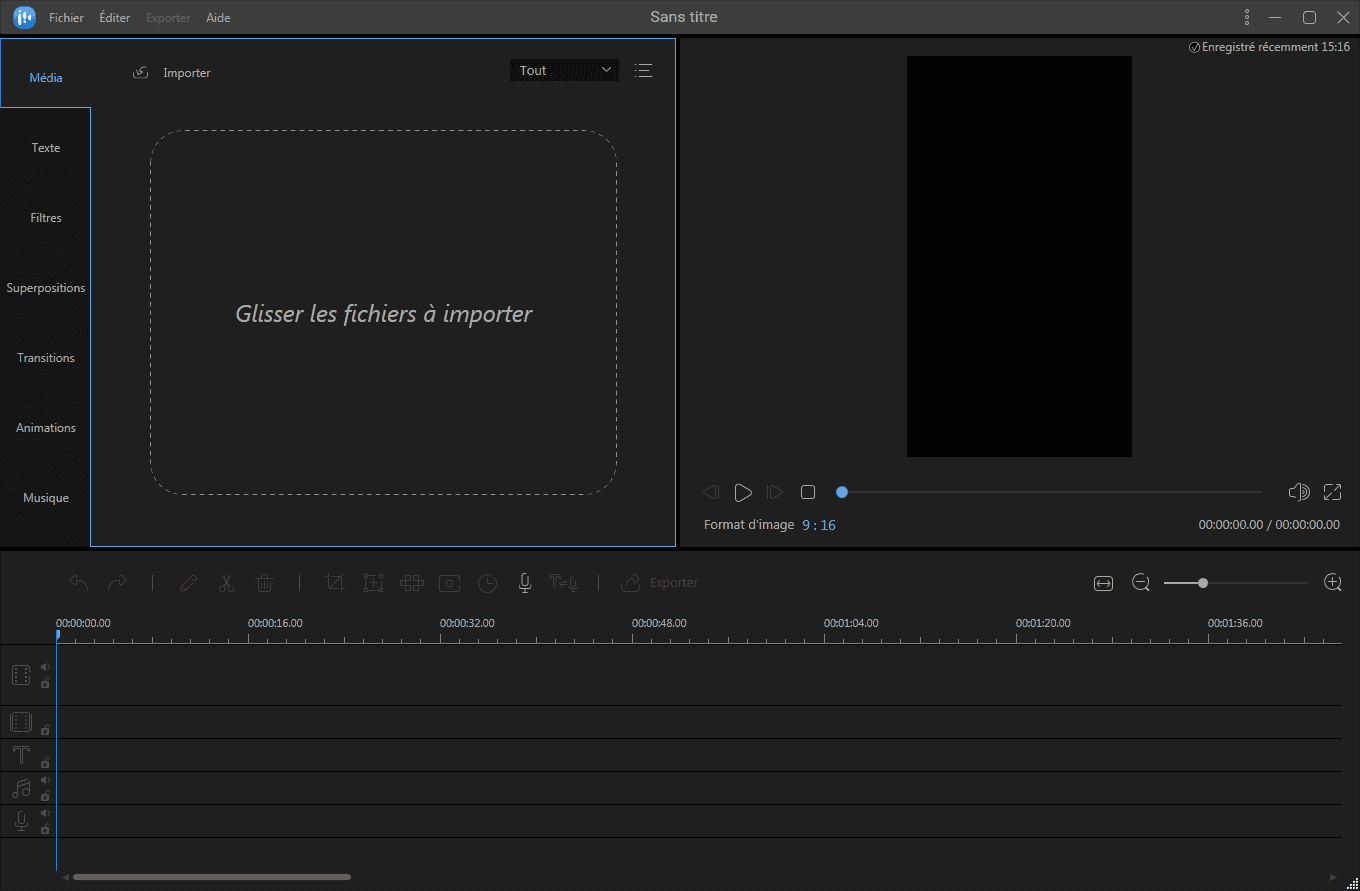Click the Freeze frame icon
The width and height of the screenshot is (1360, 891).
point(450,582)
